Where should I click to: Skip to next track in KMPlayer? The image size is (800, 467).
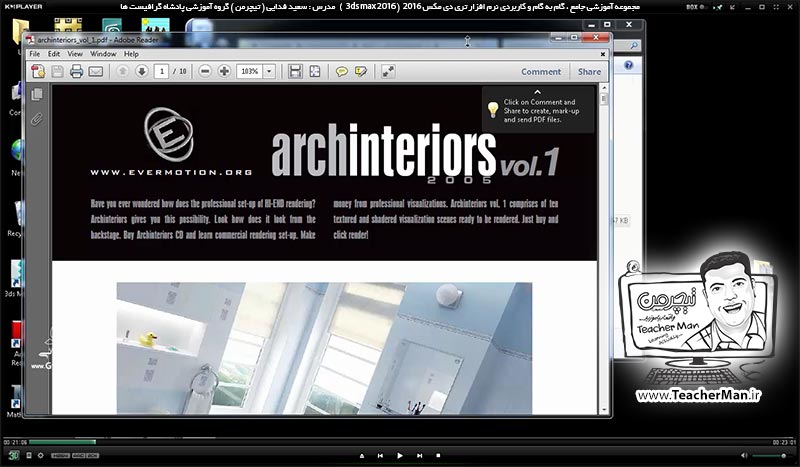419,455
